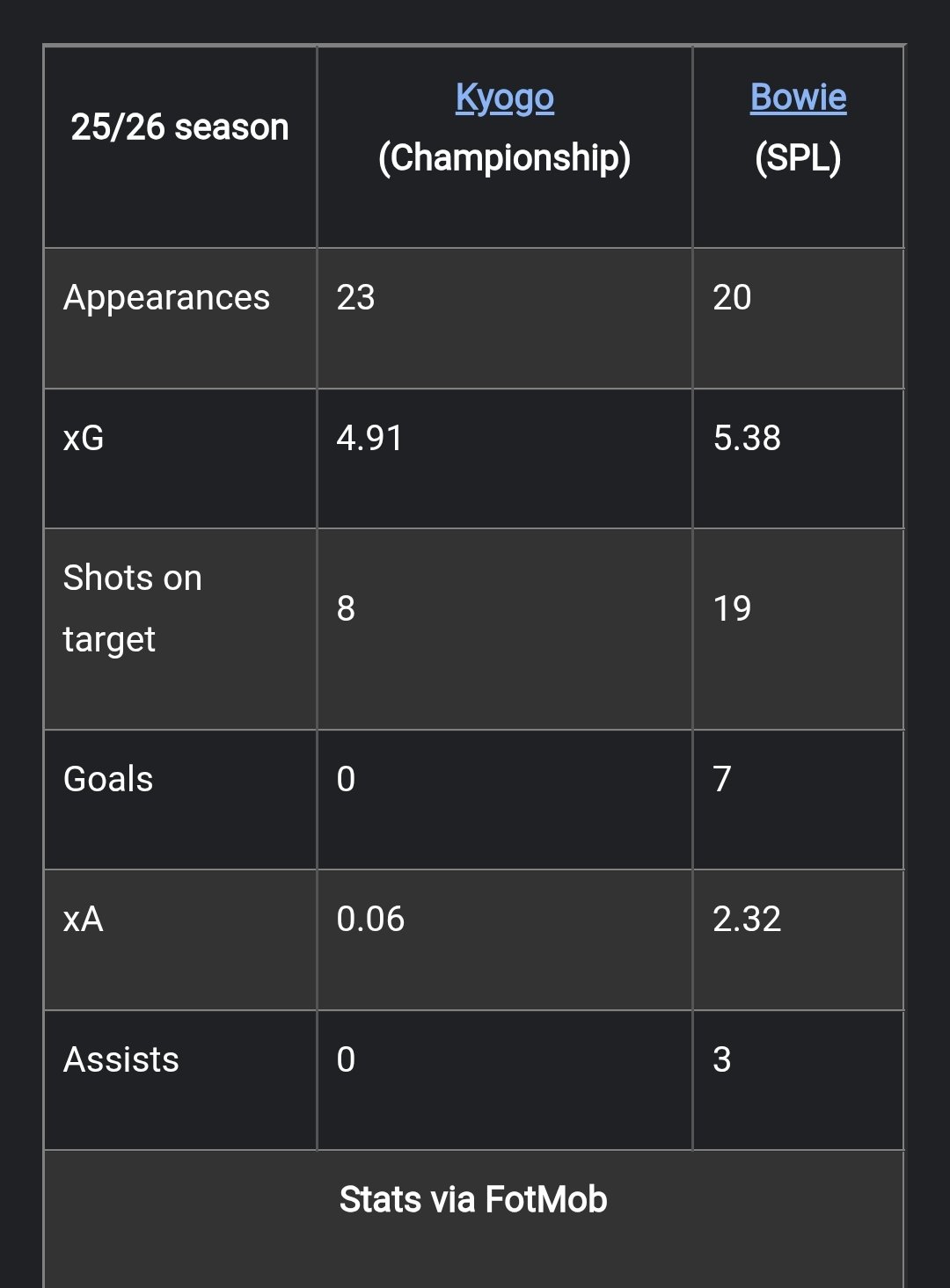Select the Shots on target label
This screenshot has height=1288, width=950.
[x=133, y=608]
